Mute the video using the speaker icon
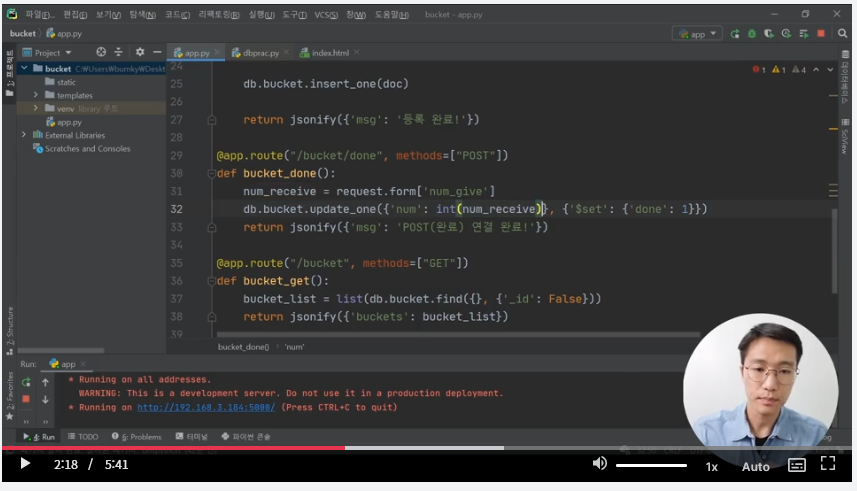857x491 pixels. [x=600, y=464]
